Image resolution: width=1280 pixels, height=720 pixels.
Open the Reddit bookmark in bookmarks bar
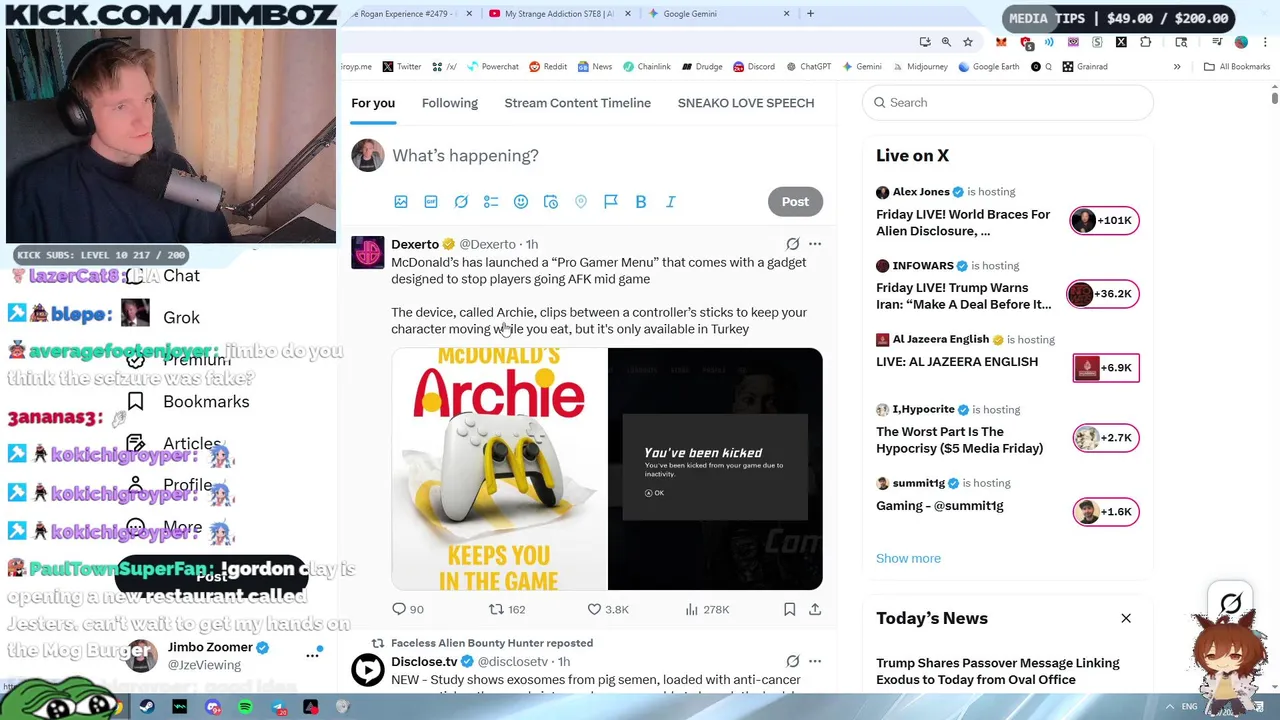click(x=548, y=67)
